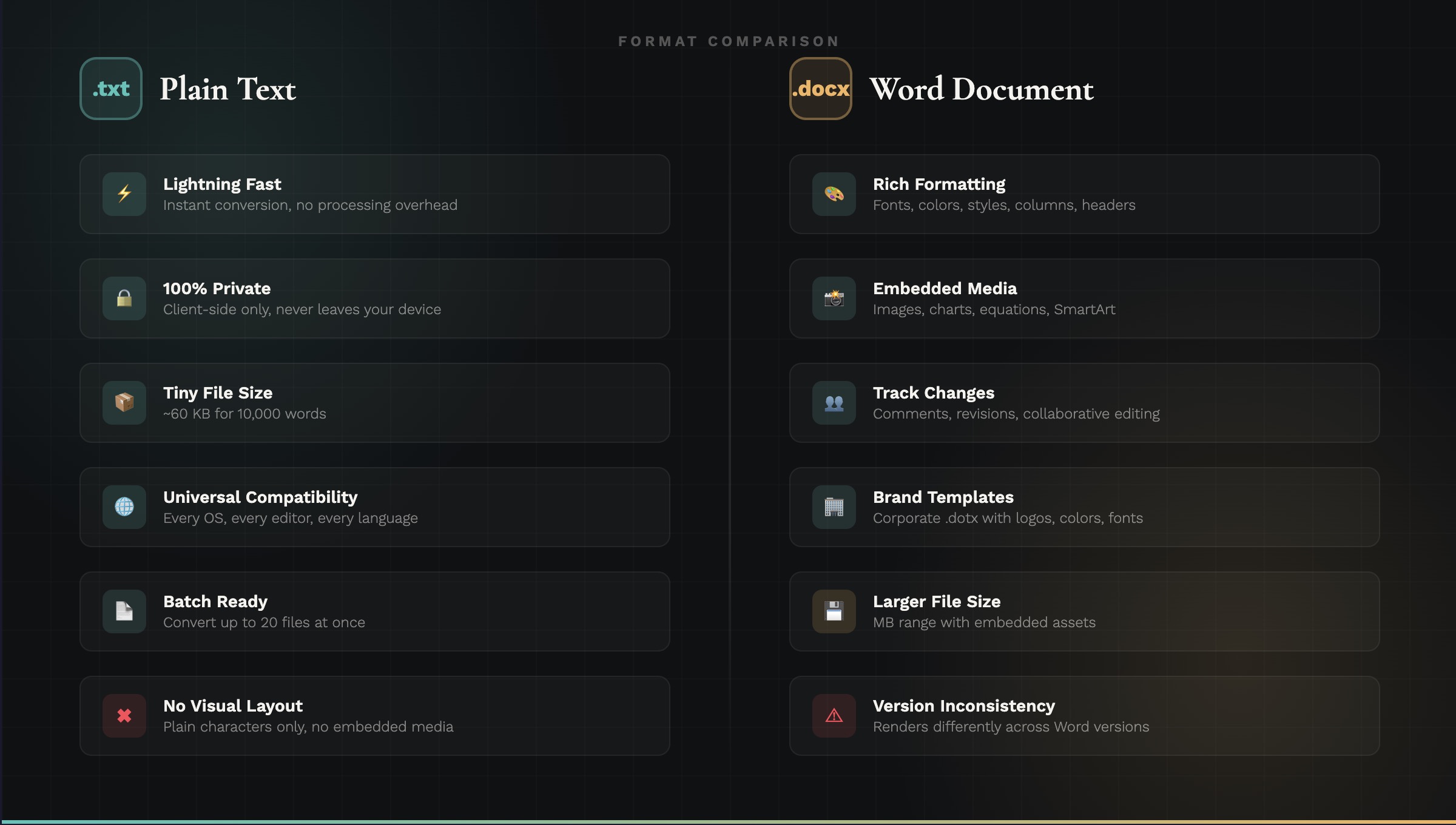Click the globe icon for Universal Compatibility

[124, 507]
